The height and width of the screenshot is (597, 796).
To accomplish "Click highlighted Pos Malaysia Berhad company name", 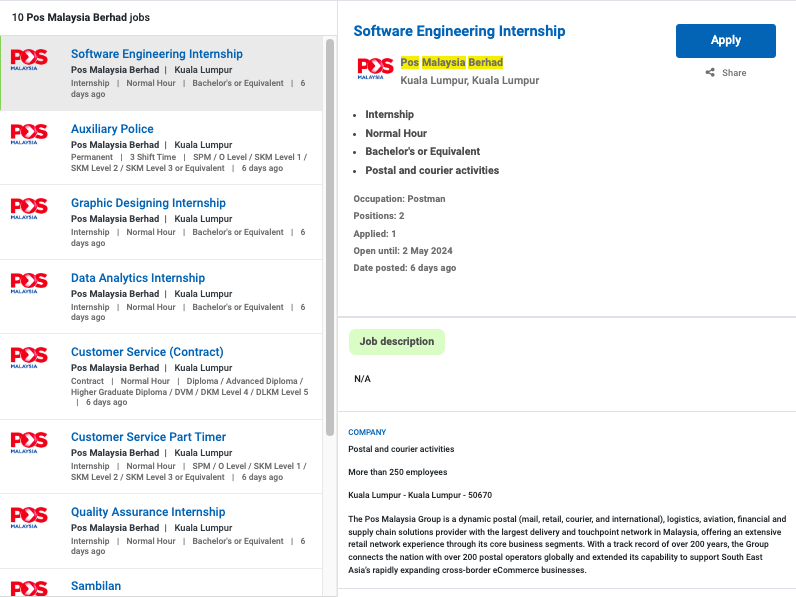I will coord(451,62).
